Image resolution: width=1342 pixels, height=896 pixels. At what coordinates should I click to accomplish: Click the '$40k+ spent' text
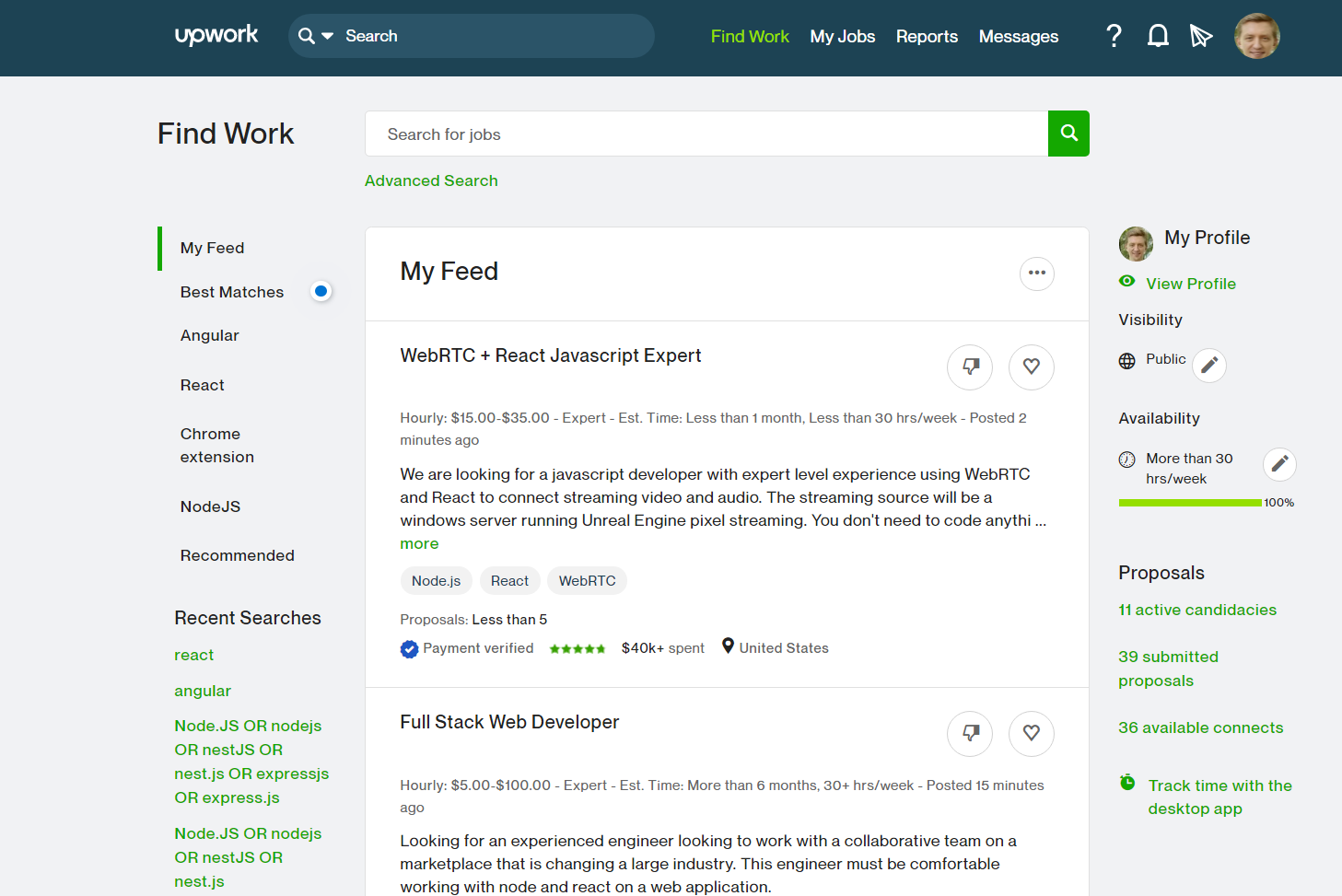click(662, 648)
